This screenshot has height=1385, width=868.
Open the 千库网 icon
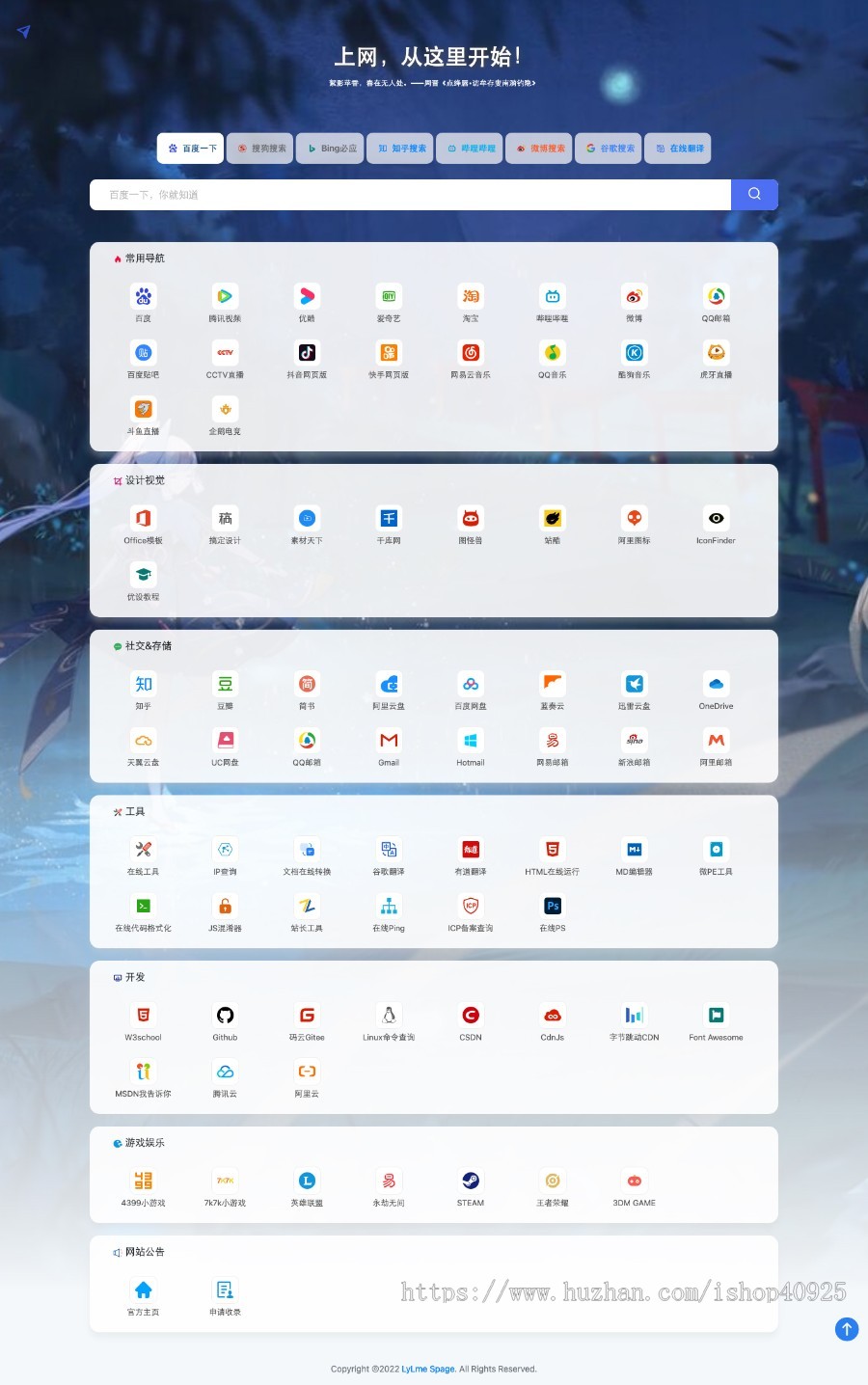pos(389,518)
